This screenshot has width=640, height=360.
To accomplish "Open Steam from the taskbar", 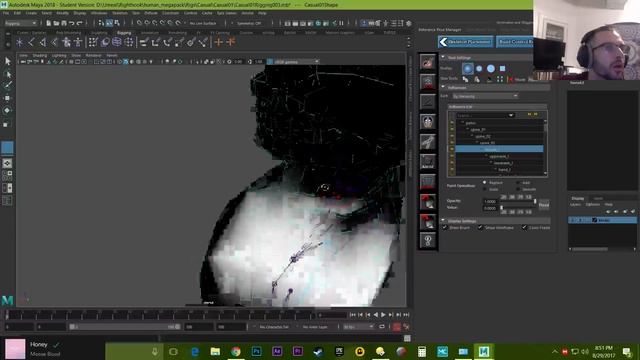I will click(318, 351).
